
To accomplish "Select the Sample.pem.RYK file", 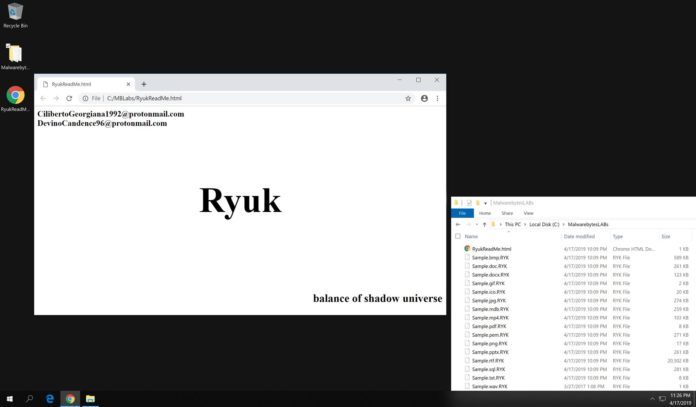I will click(x=490, y=335).
